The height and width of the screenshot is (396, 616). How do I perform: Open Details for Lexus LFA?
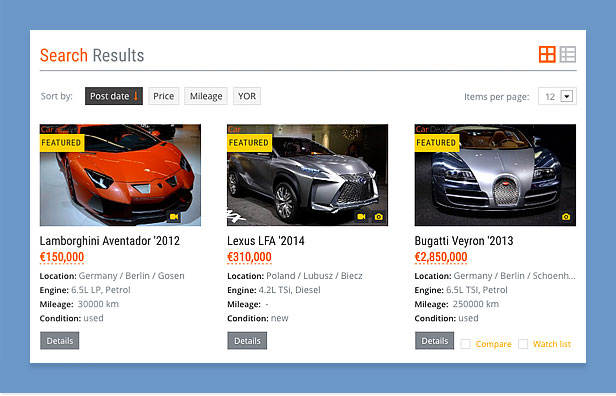pos(247,341)
